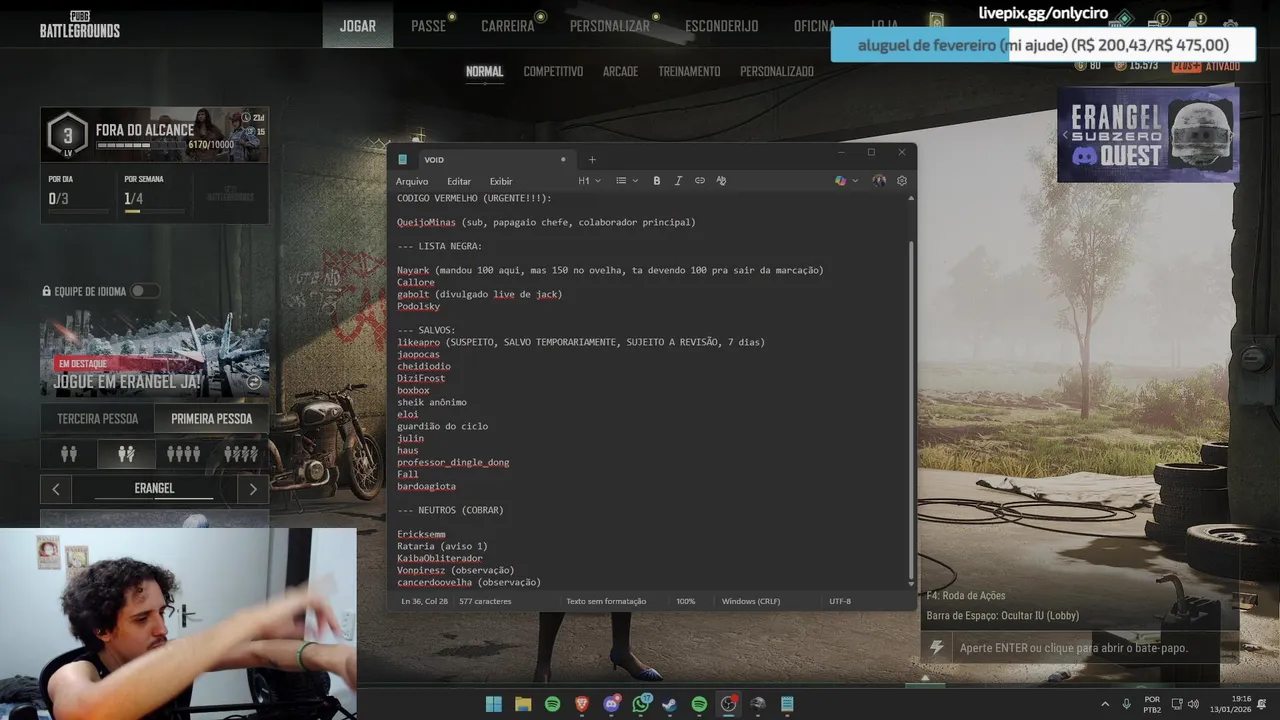Image resolution: width=1280 pixels, height=720 pixels.
Task: Select one-man squad icon
Action: click(x=241, y=454)
